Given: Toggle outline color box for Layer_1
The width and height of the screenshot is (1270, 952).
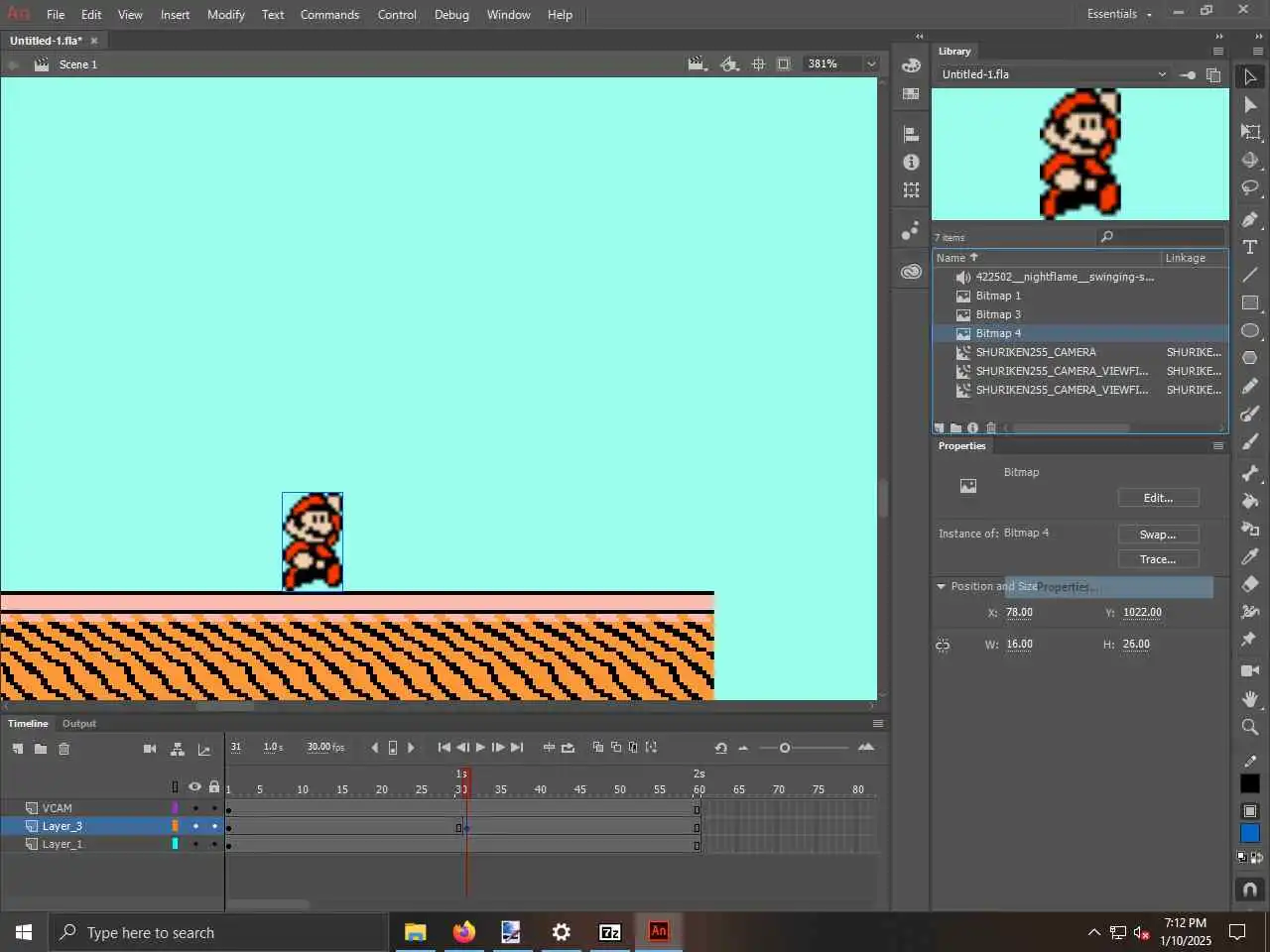Looking at the screenshot, I should pos(176,844).
